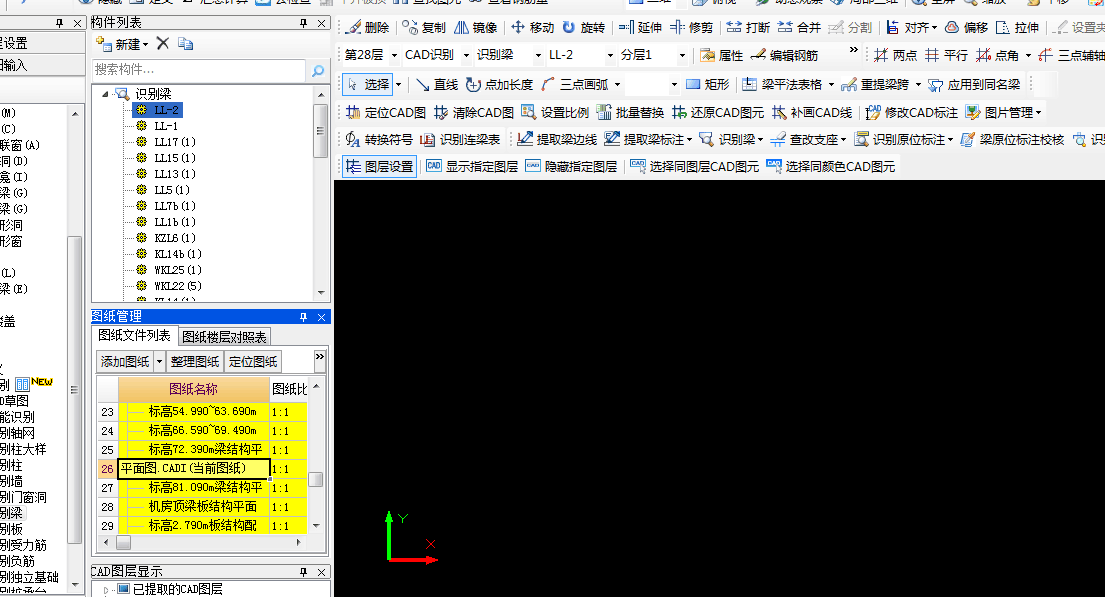The width and height of the screenshot is (1105, 597).
Task: Choose the Move (移动) tool
Action: coord(533,27)
